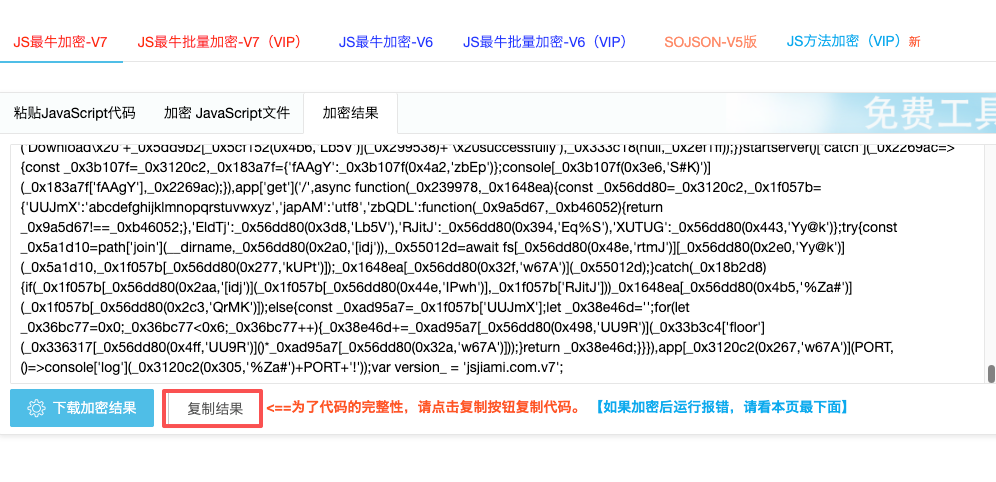Open the JS最牛批量加密-V7 (VIP) tab
Image resolution: width=996 pixels, height=482 pixels.
click(x=218, y=42)
